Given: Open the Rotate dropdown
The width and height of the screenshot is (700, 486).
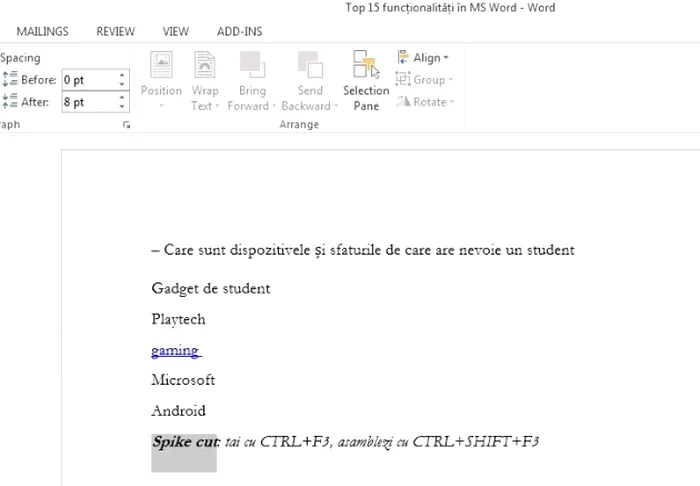Looking at the screenshot, I should click(425, 102).
